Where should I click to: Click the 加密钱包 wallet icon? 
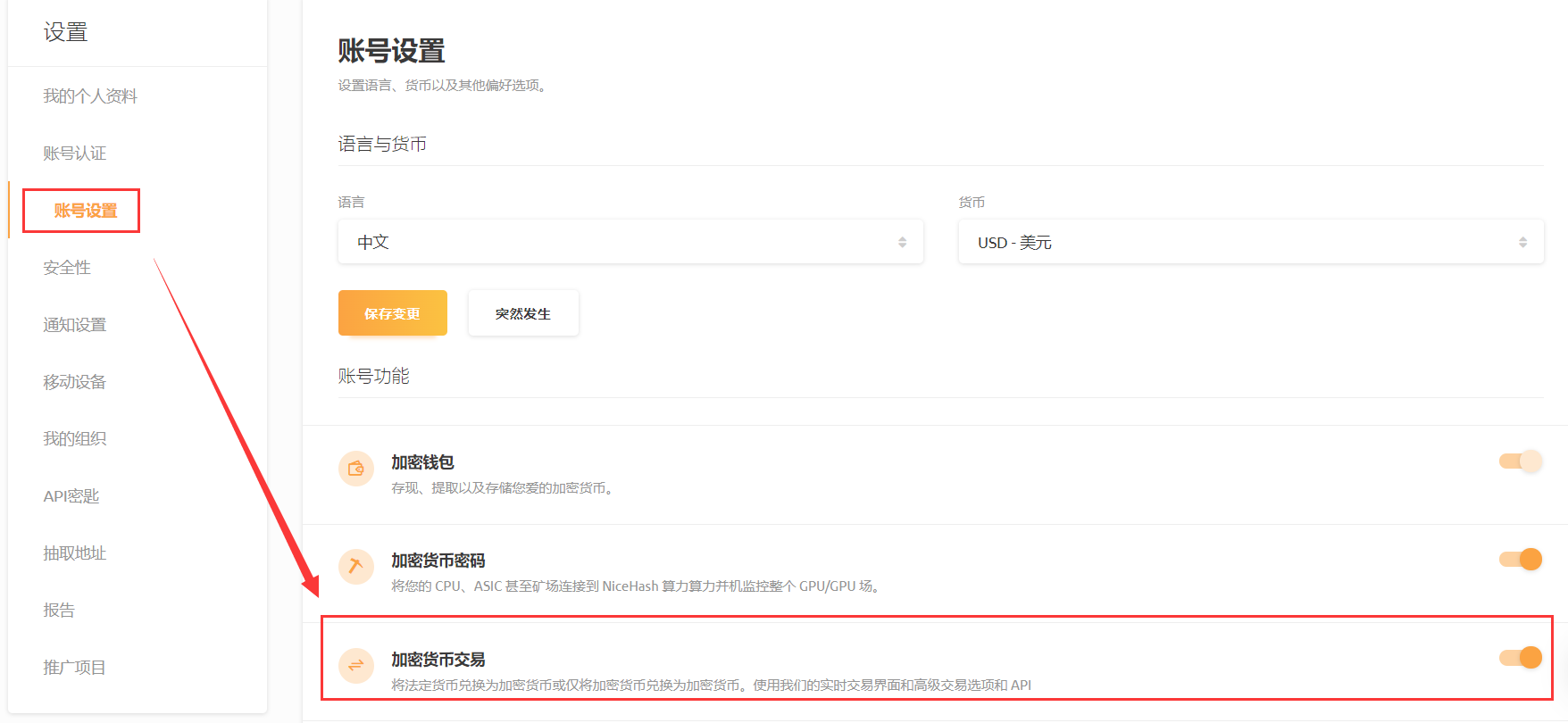(356, 469)
